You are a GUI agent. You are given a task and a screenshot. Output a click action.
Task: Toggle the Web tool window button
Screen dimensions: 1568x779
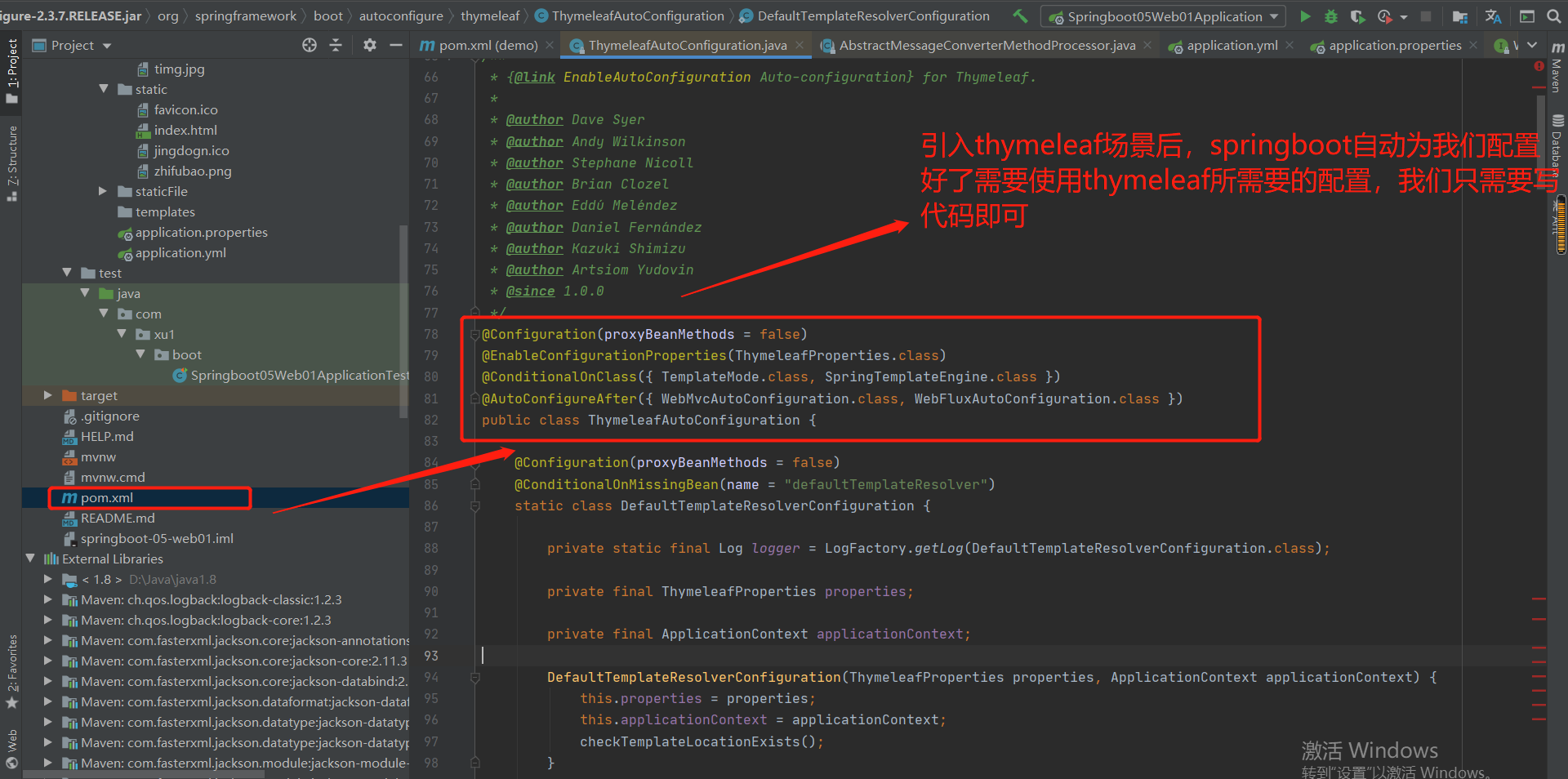[11, 749]
